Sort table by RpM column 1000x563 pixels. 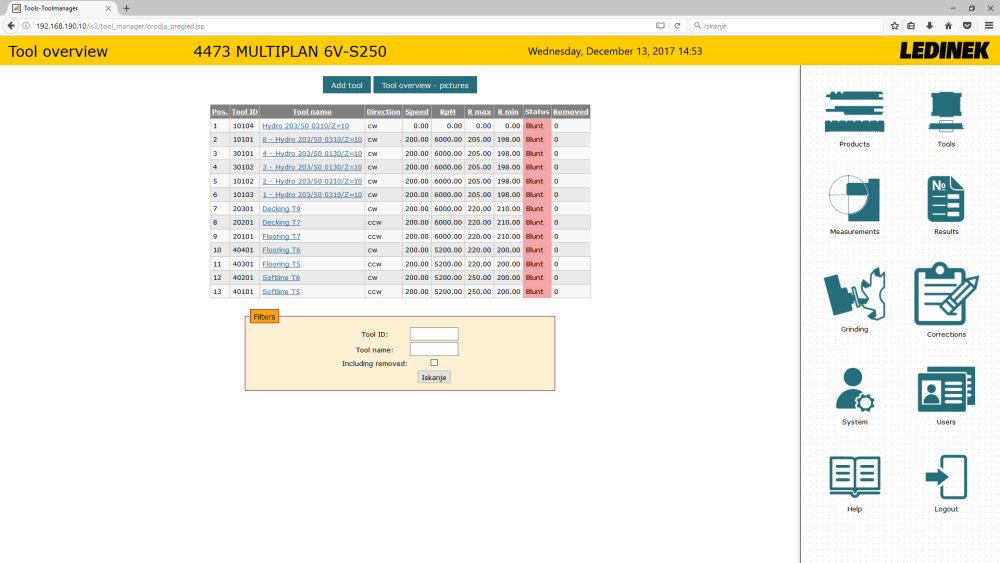(448, 112)
